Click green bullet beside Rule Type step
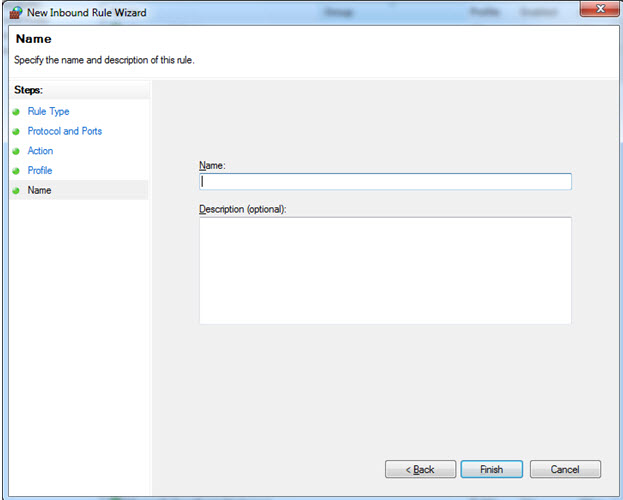This screenshot has width=623, height=500. (16, 112)
